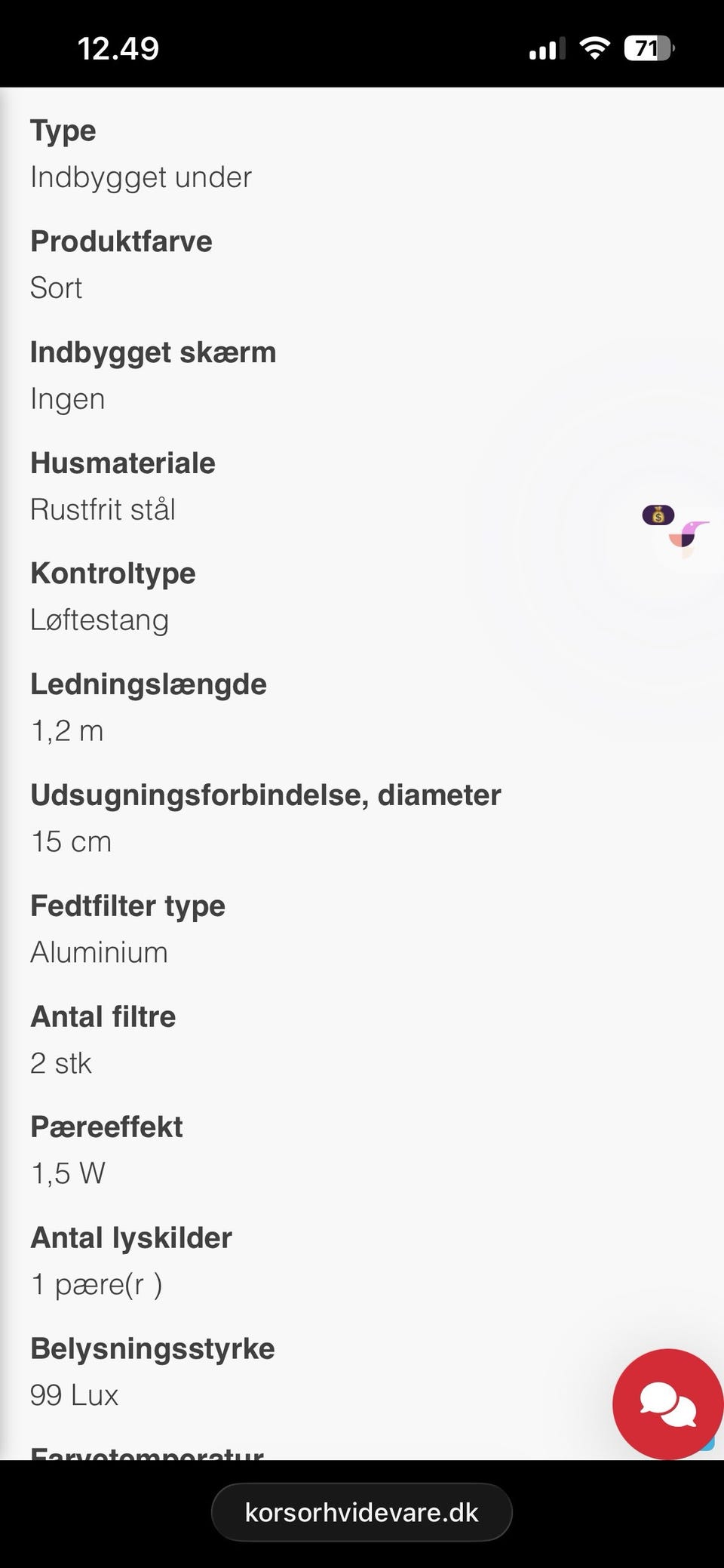724x1568 pixels.
Task: Tap the Husmateriale heading
Action: tap(123, 463)
